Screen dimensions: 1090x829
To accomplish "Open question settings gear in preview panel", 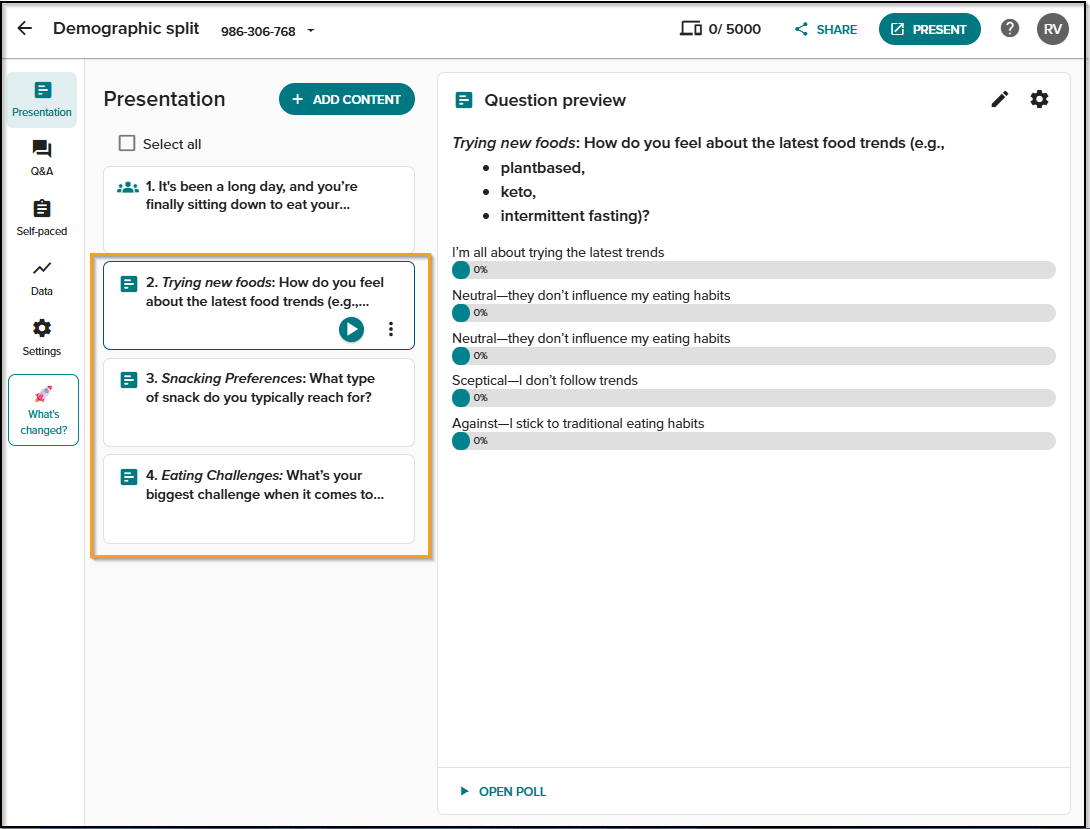I will [x=1039, y=99].
